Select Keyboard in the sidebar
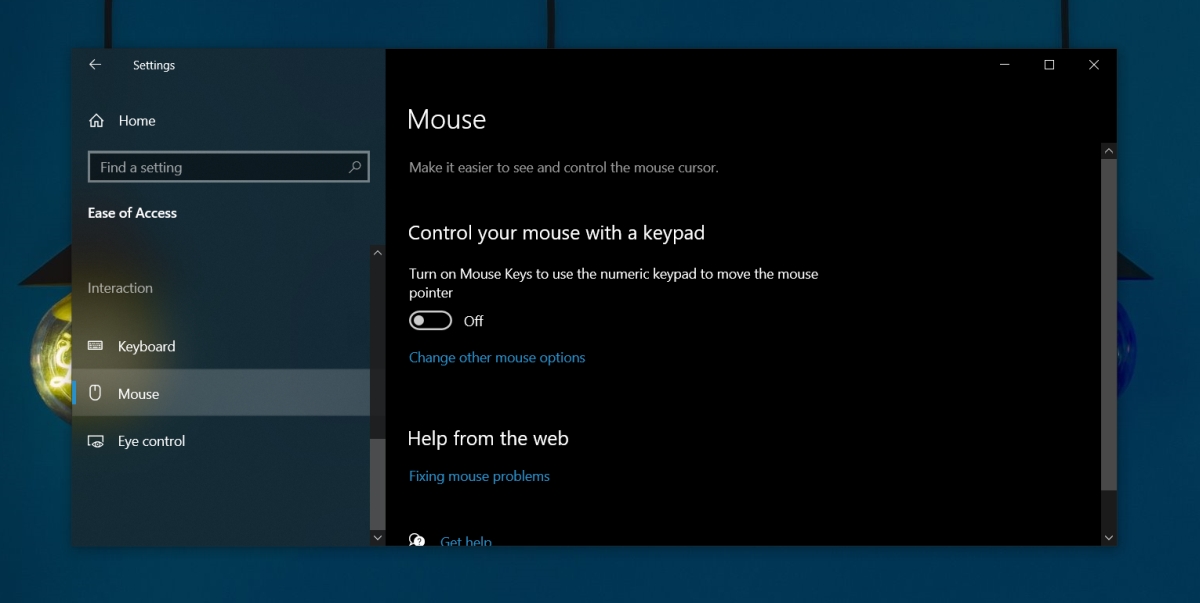This screenshot has width=1200, height=603. point(221,346)
